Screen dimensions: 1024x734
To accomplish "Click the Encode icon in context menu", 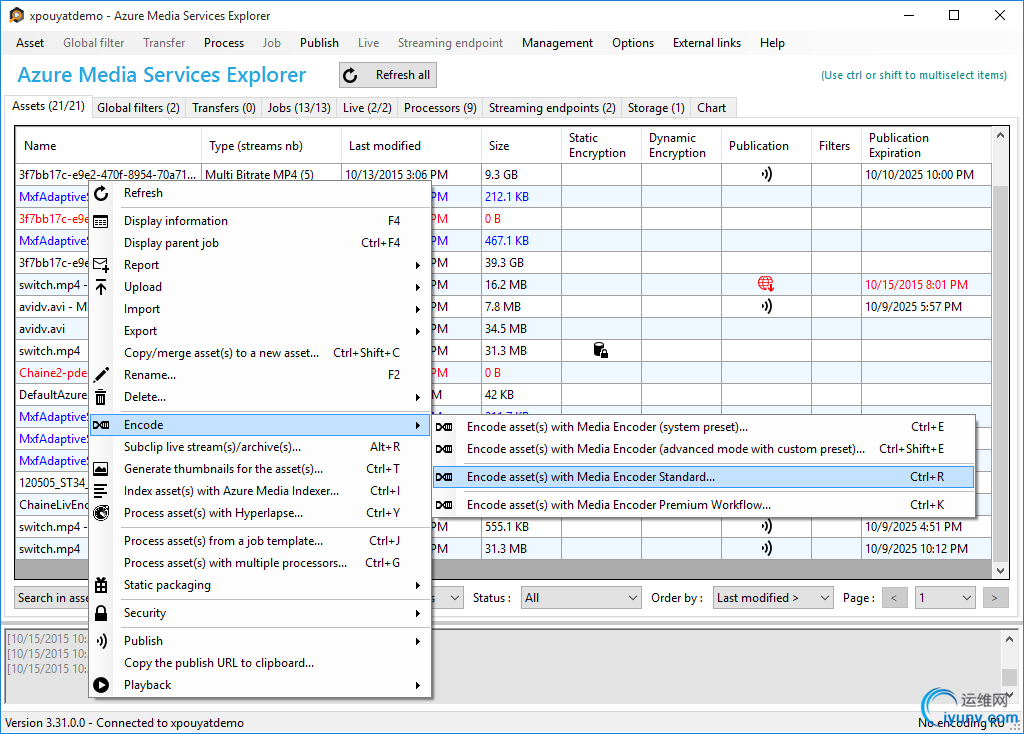I will 101,425.
